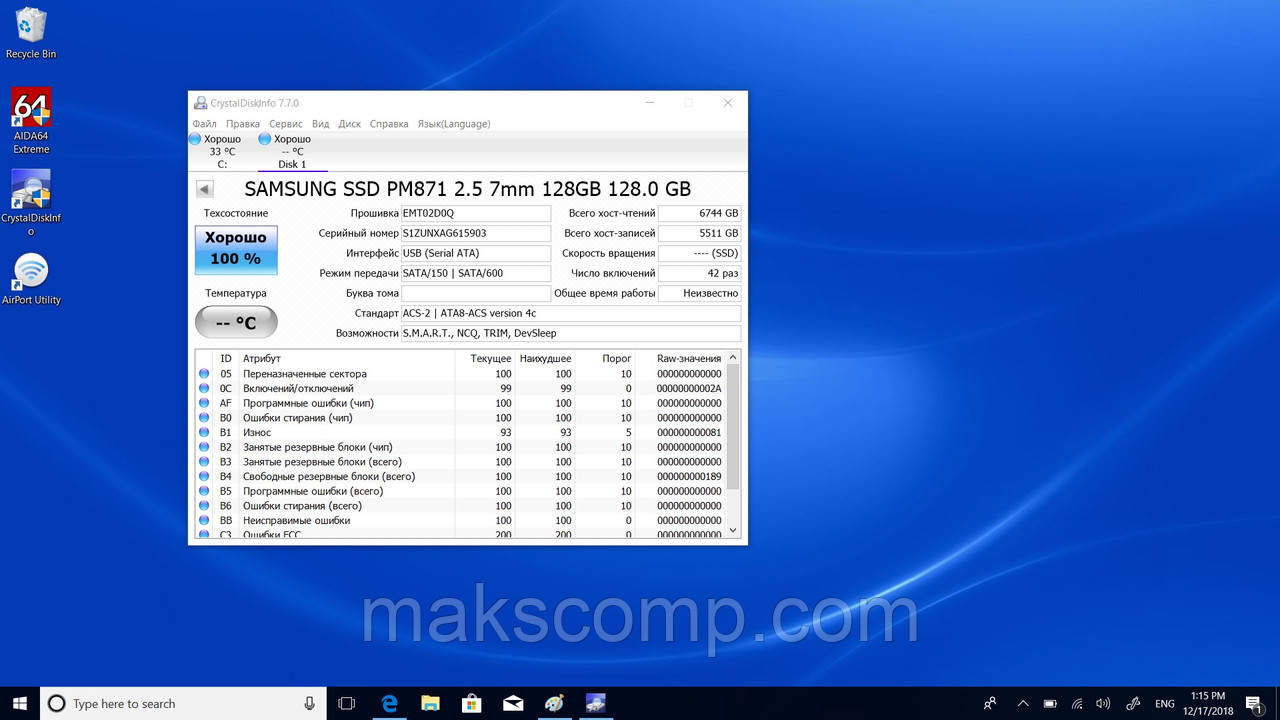
Task: Open Windows Ink Workspace pen icon
Action: (x=1133, y=703)
